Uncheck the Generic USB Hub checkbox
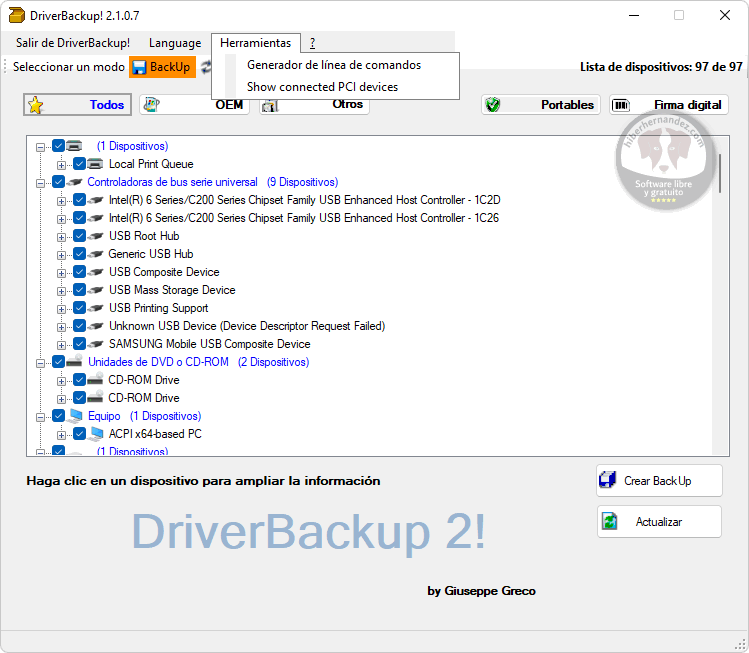 pyautogui.click(x=79, y=254)
